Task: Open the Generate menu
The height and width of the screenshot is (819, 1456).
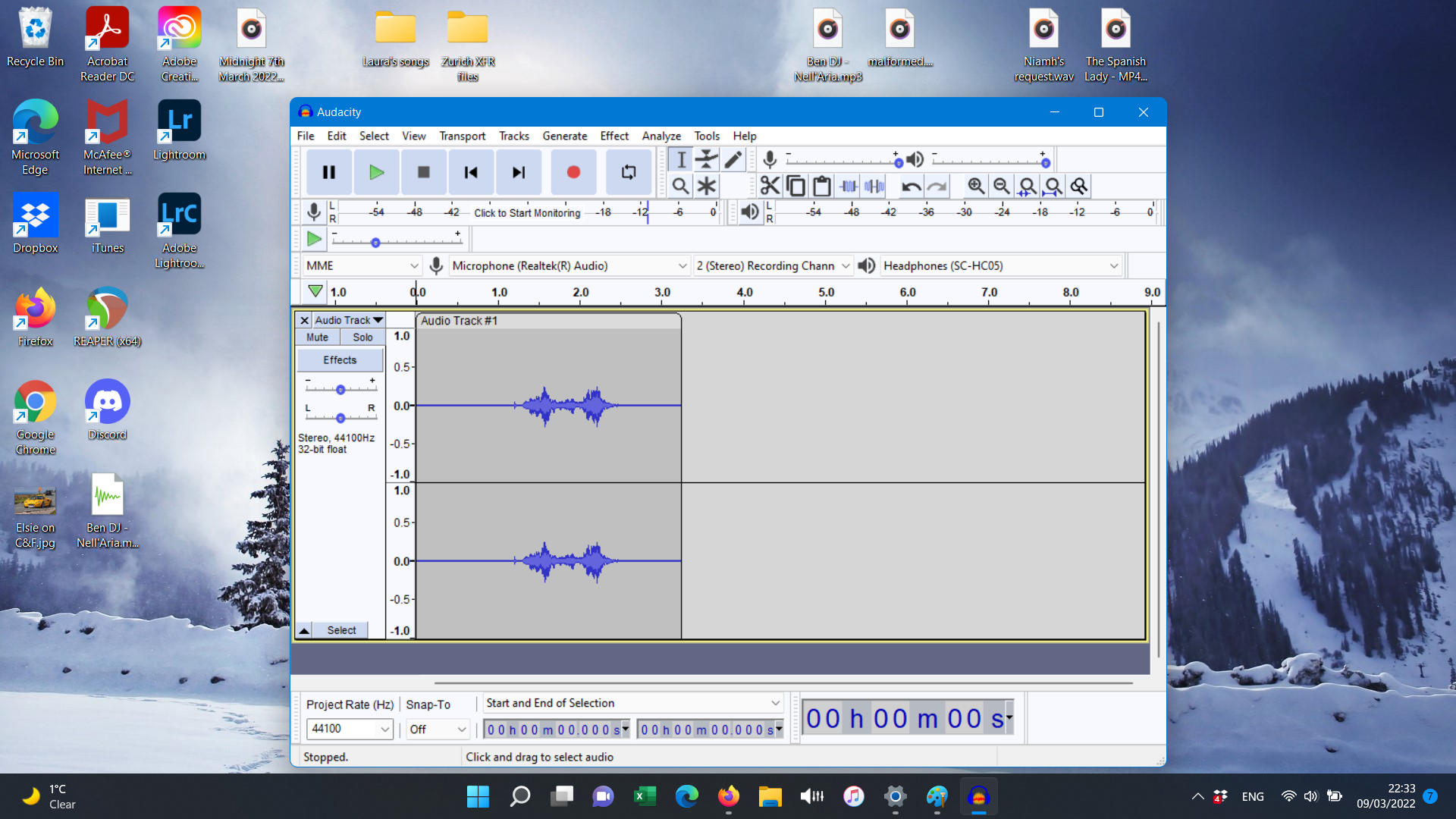Action: click(x=564, y=136)
